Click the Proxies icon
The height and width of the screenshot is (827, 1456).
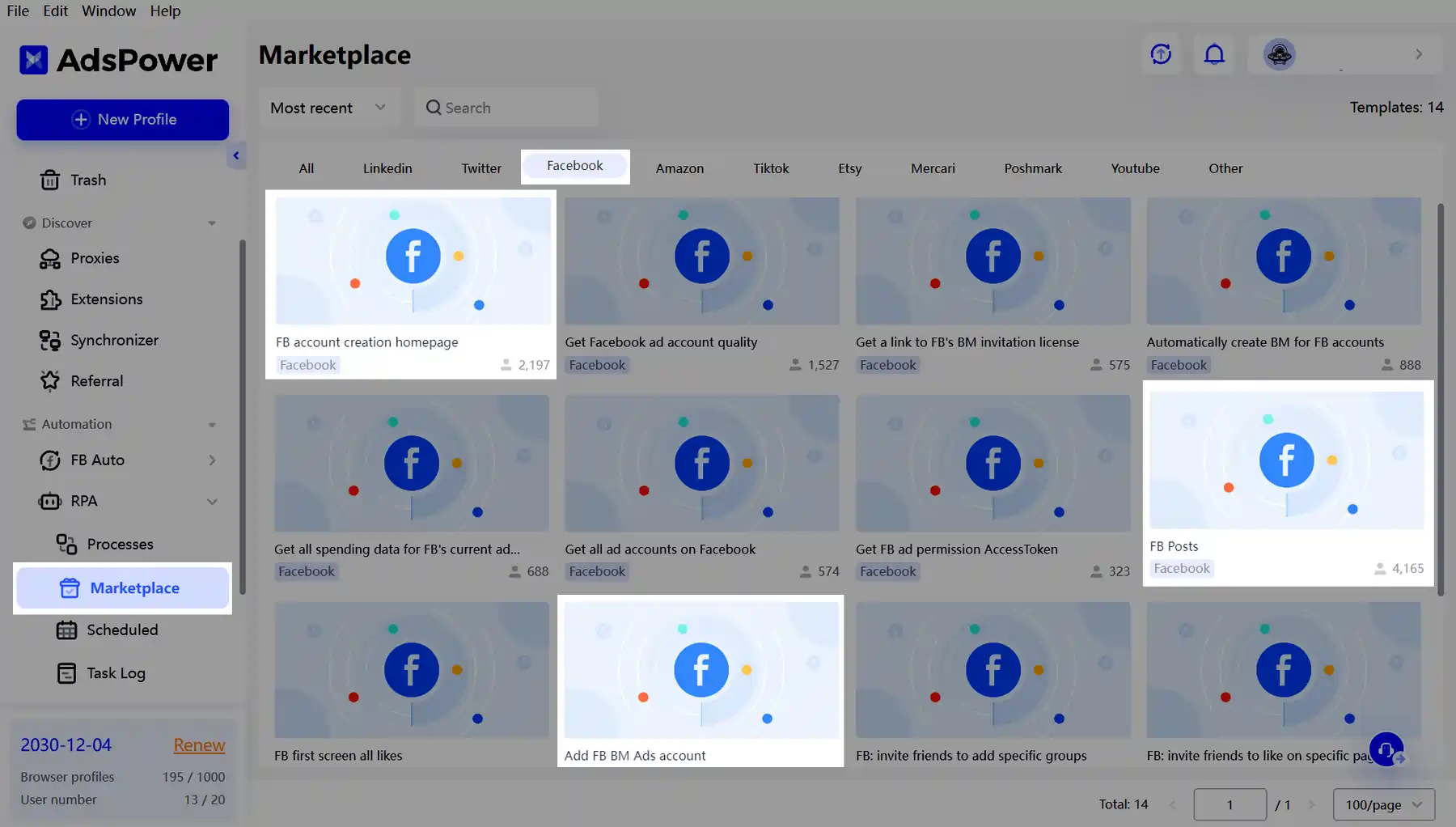coord(50,258)
